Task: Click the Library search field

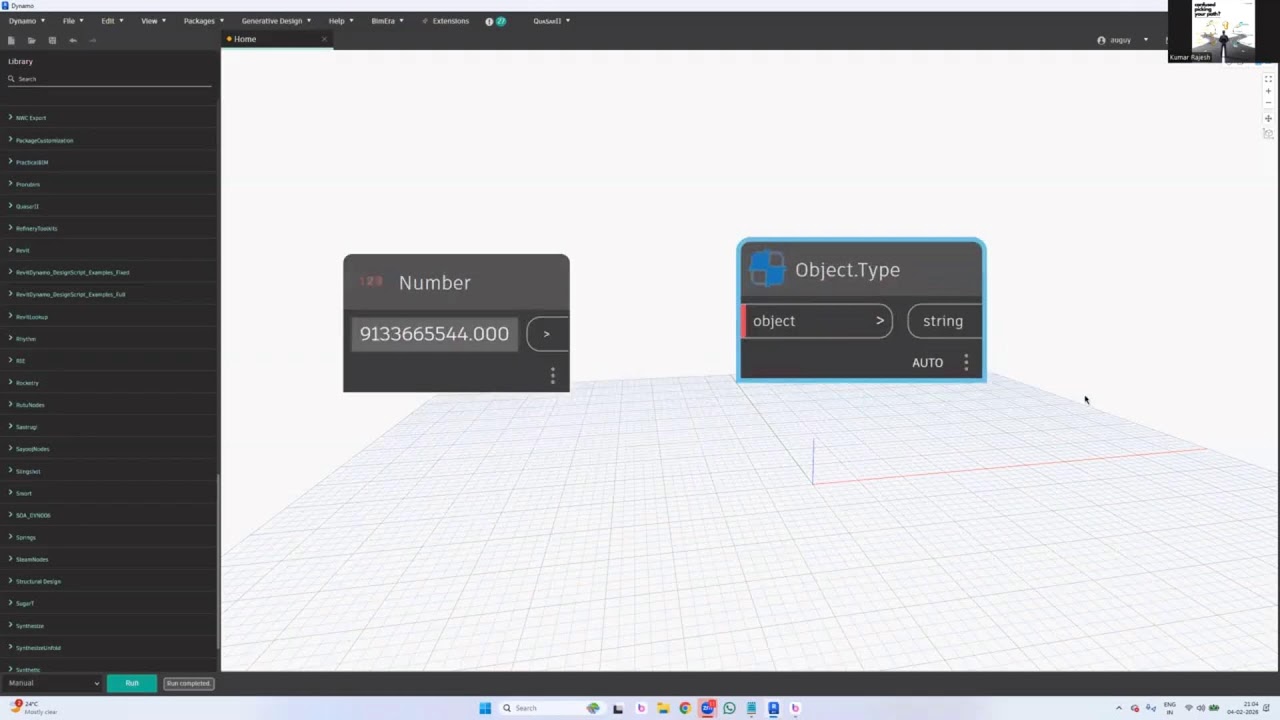Action: [110, 79]
